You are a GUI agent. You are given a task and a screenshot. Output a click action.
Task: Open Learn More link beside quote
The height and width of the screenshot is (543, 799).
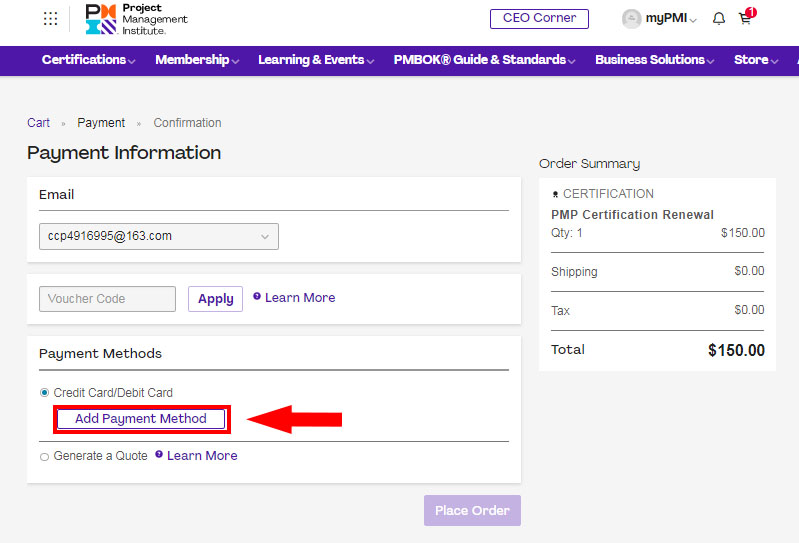click(x=202, y=455)
